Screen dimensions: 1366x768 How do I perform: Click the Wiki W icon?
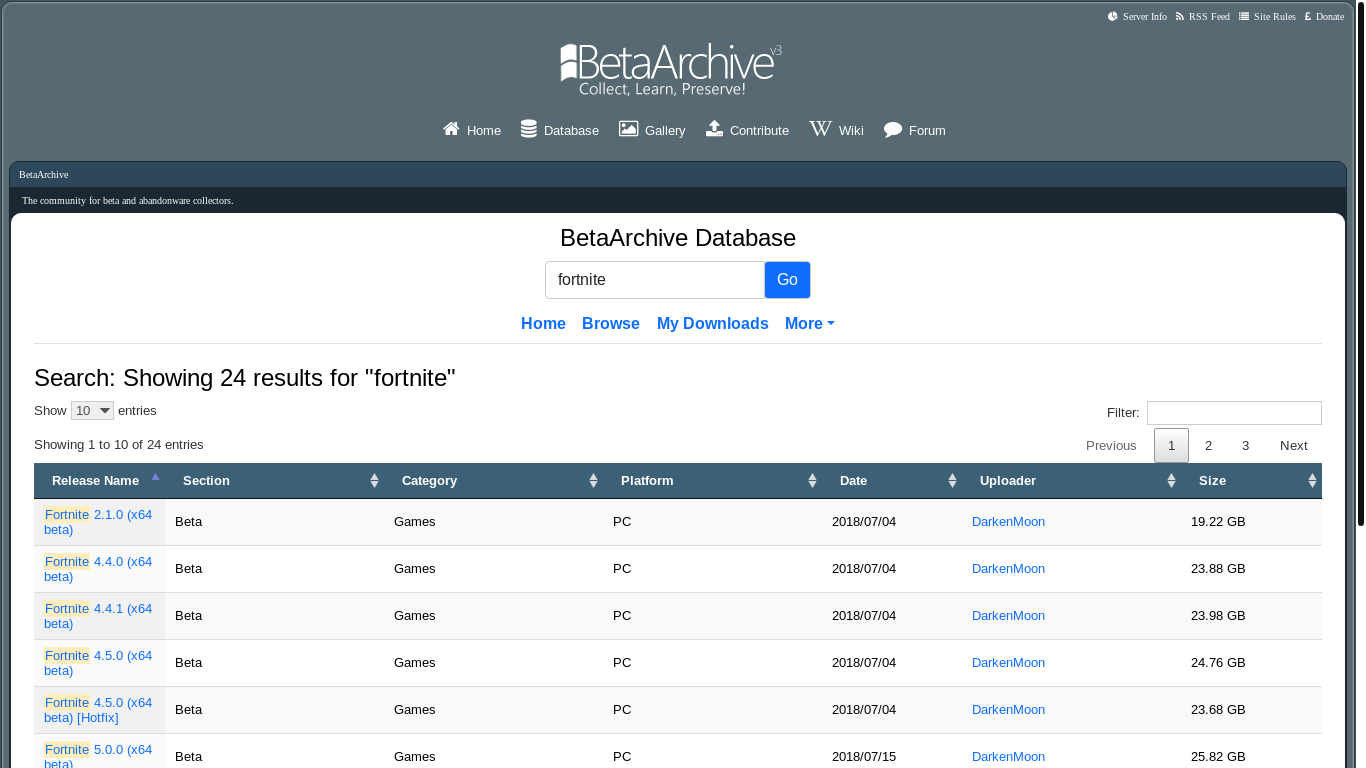[820, 129]
